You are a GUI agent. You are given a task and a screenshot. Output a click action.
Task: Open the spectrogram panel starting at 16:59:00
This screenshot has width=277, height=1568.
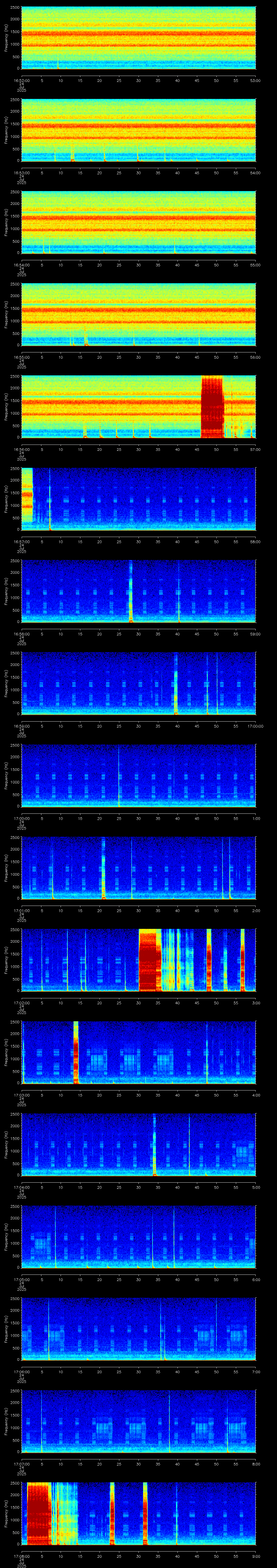138,683
